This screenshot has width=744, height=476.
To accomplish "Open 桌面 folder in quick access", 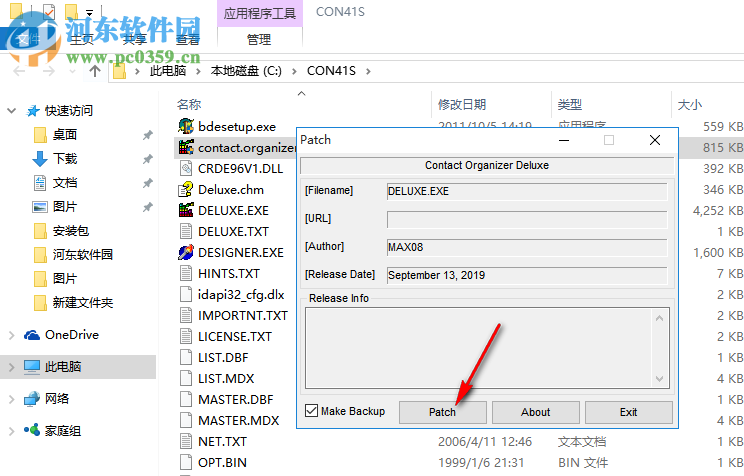I will pos(65,135).
